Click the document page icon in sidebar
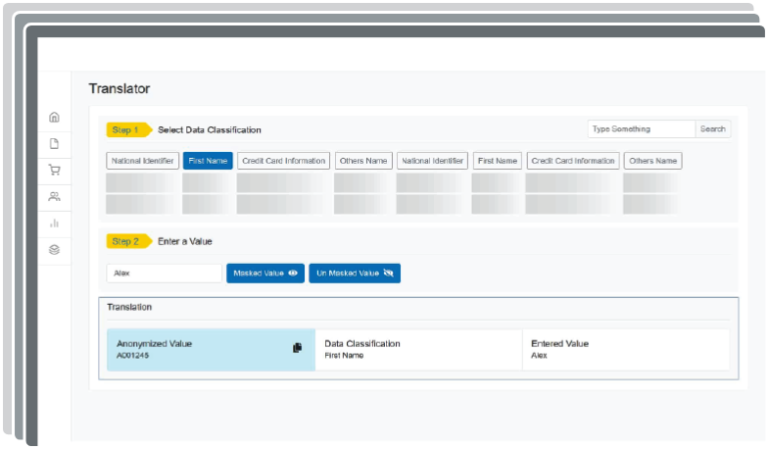The width and height of the screenshot is (768, 449). (54, 143)
